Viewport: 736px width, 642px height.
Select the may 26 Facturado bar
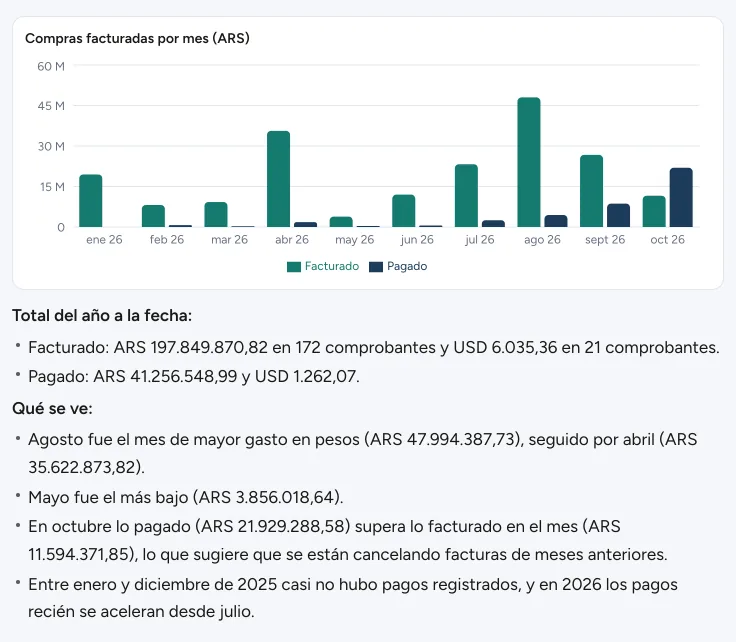[341, 222]
